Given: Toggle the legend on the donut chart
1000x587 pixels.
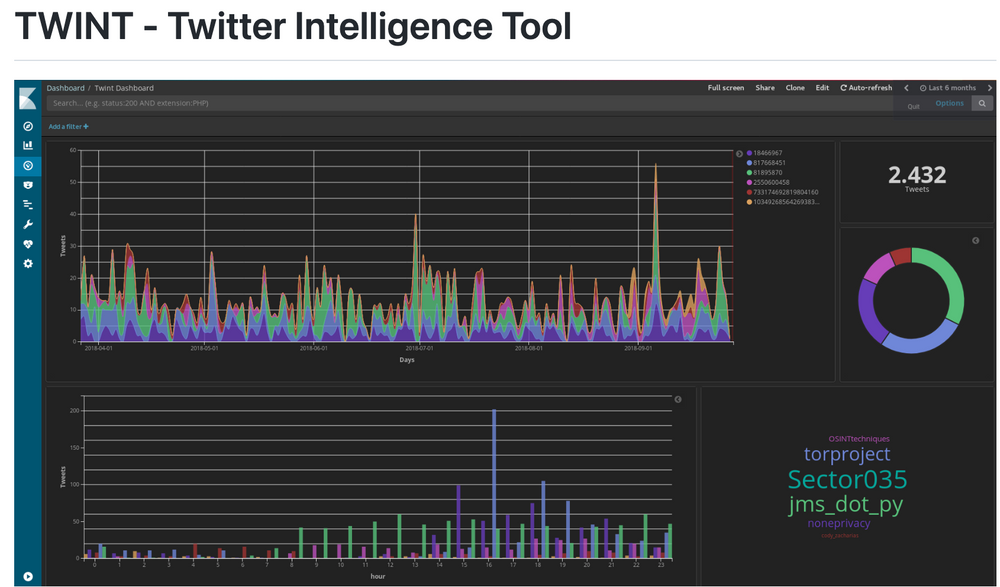Looking at the screenshot, I should tap(977, 241).
